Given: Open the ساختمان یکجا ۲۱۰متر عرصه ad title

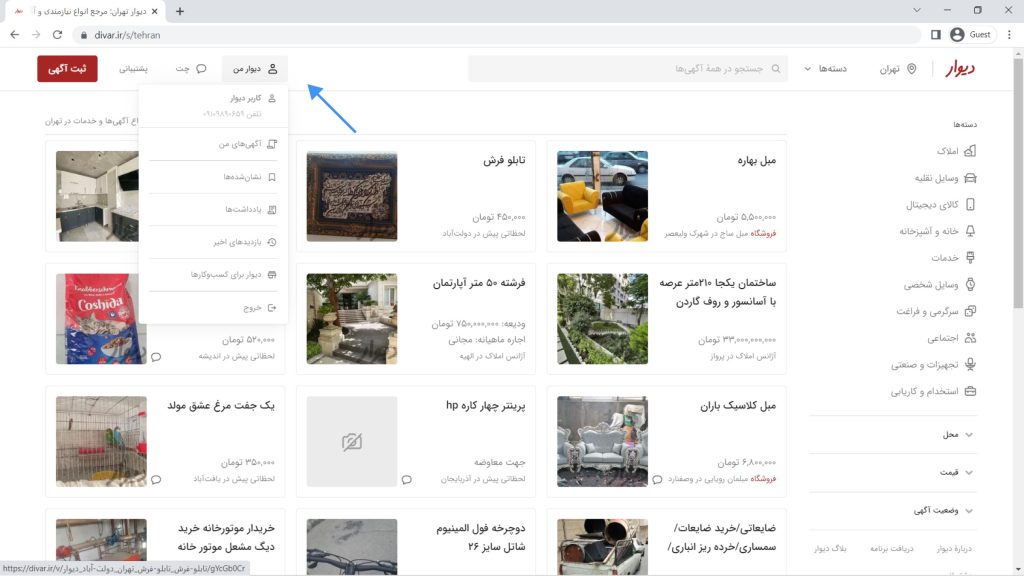Looking at the screenshot, I should pos(718,292).
